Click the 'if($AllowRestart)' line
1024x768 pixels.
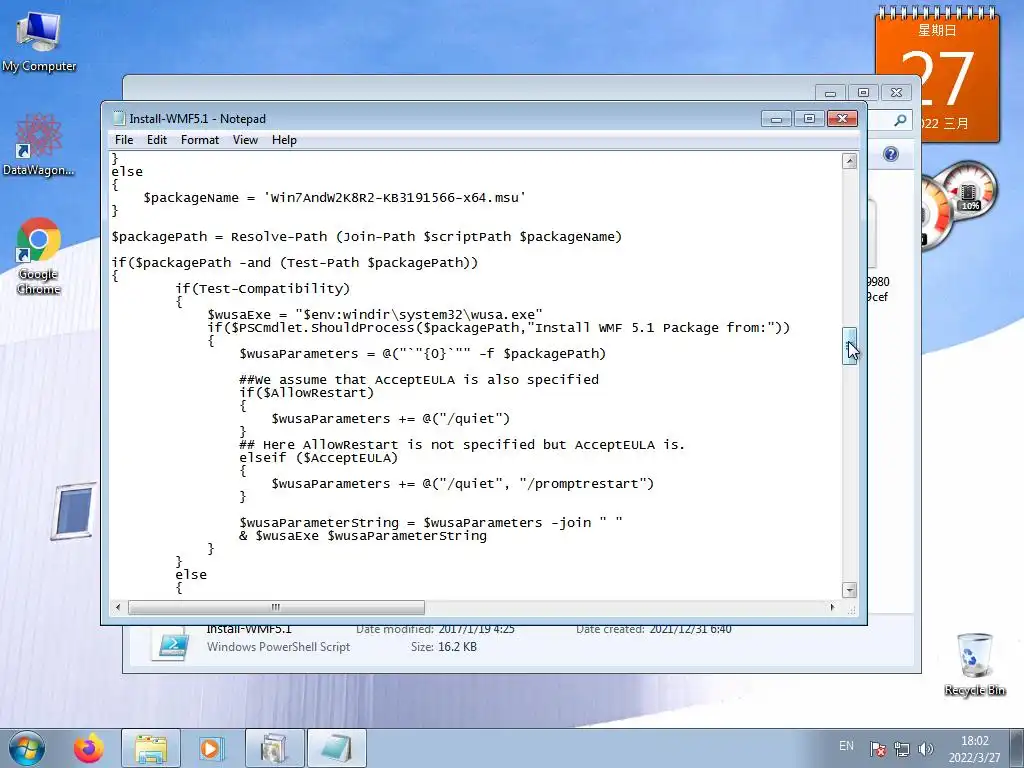coord(306,392)
